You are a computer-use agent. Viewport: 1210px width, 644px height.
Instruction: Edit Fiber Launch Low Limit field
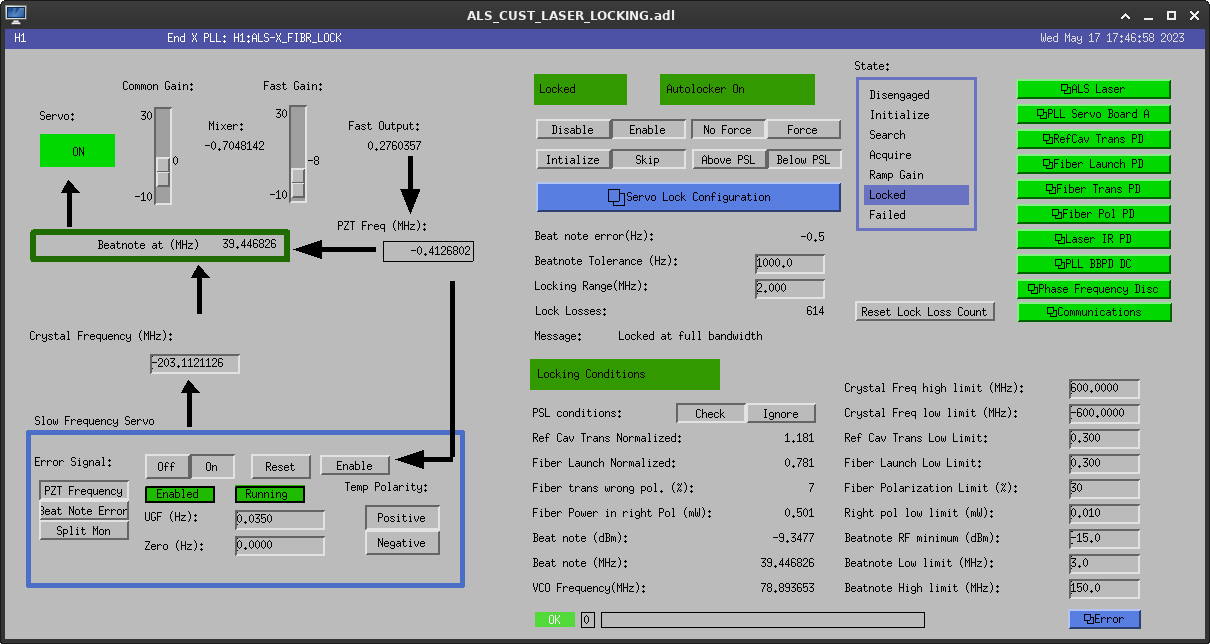click(x=1104, y=463)
